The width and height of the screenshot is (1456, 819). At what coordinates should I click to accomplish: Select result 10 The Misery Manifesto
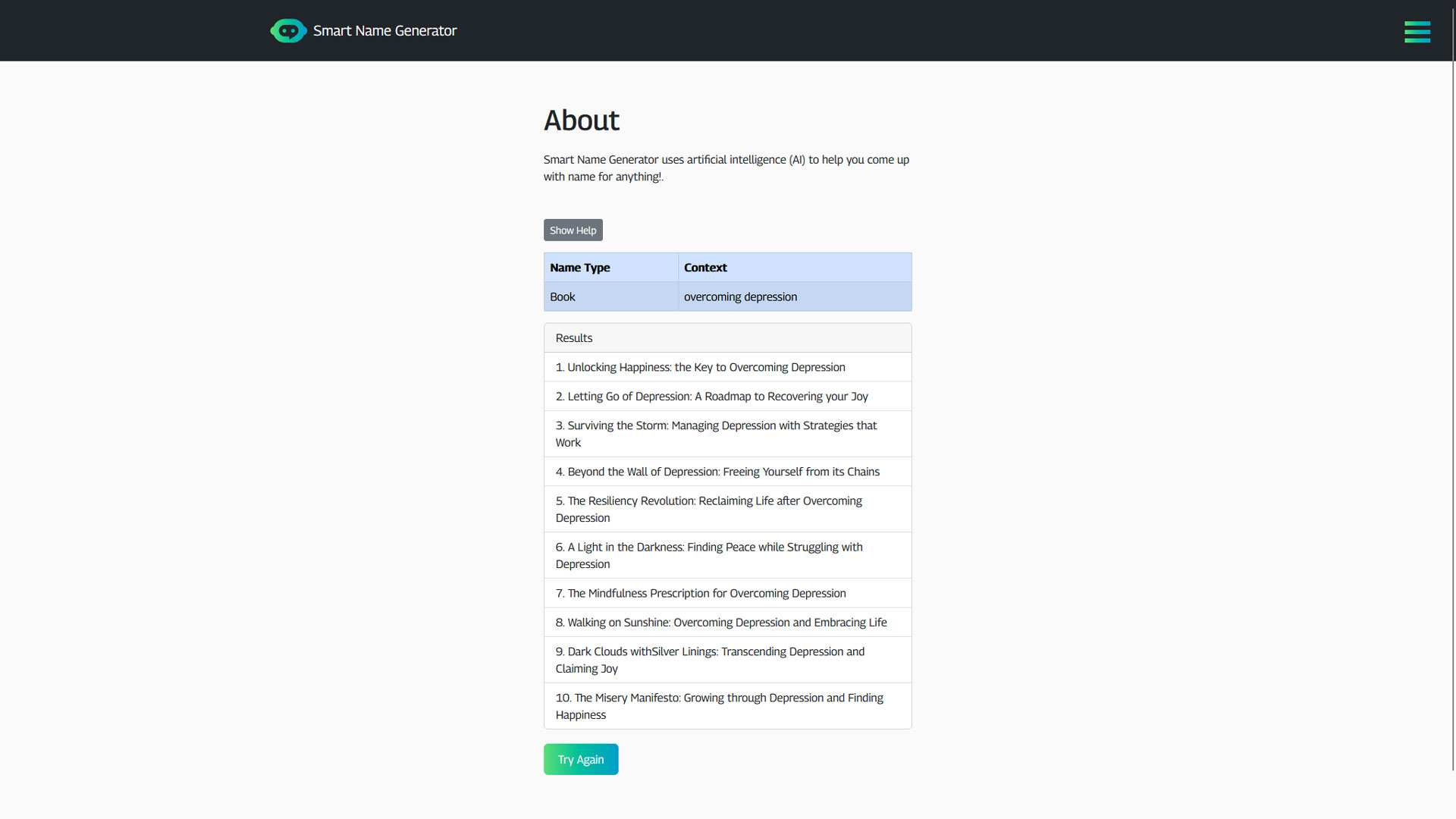(719, 706)
